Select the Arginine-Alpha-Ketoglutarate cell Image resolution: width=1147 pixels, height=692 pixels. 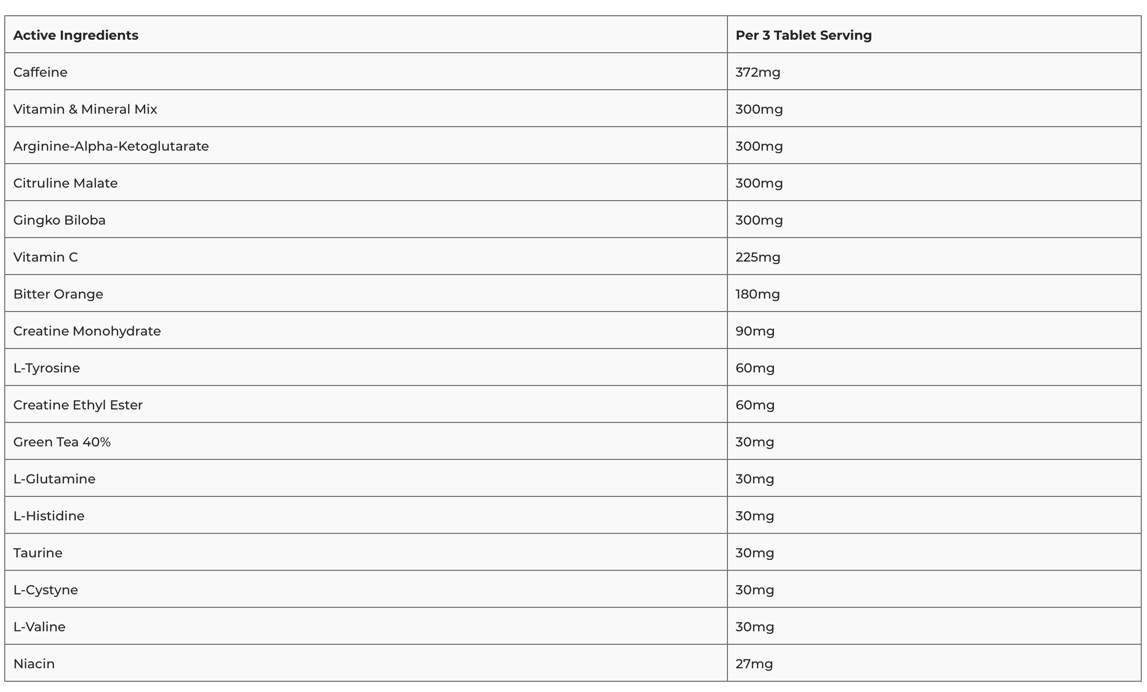pyautogui.click(x=366, y=146)
